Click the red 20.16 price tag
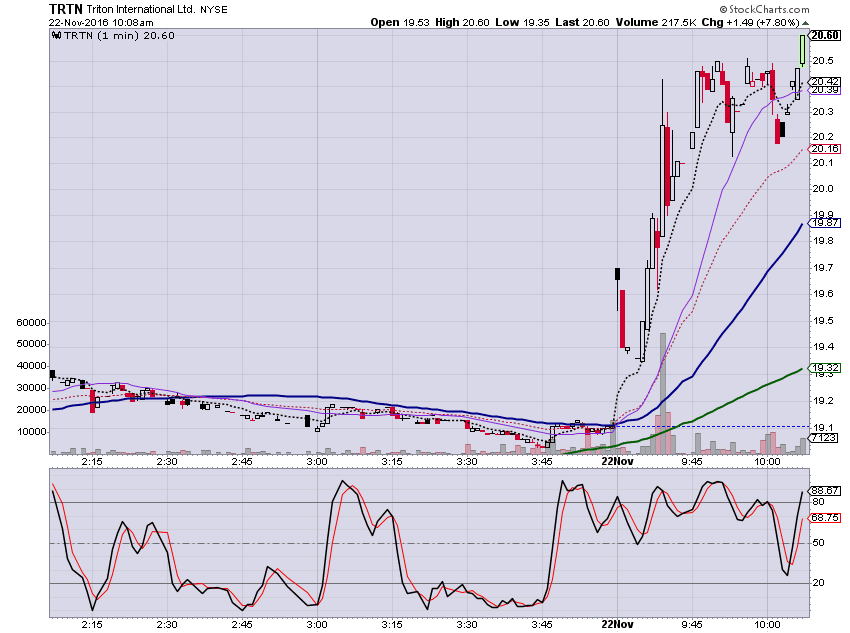 coord(825,149)
